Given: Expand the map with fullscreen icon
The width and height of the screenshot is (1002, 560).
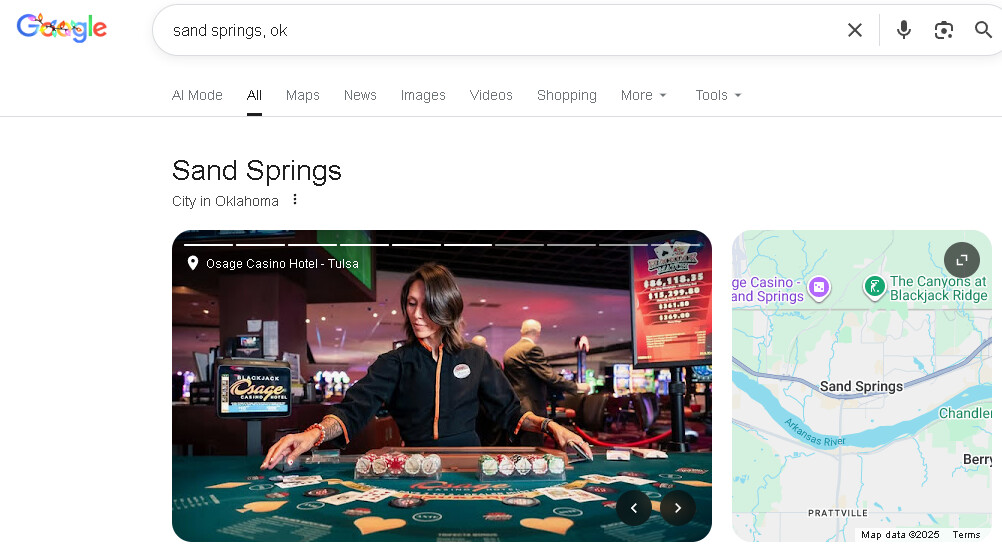Looking at the screenshot, I should point(962,260).
